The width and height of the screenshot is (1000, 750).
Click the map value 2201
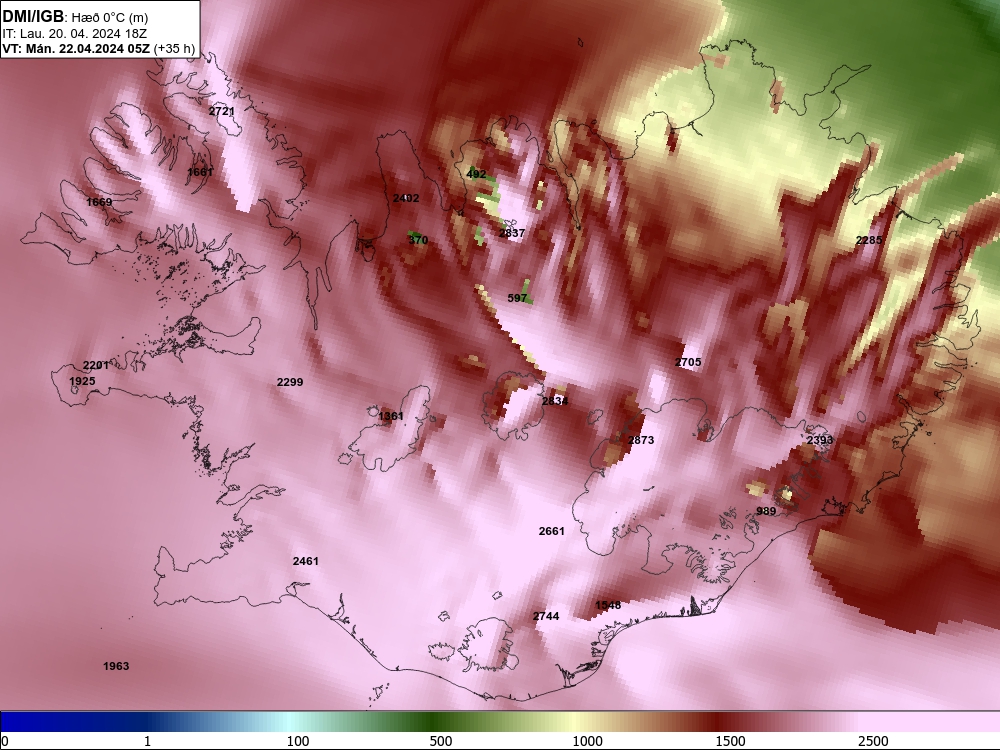tap(96, 365)
